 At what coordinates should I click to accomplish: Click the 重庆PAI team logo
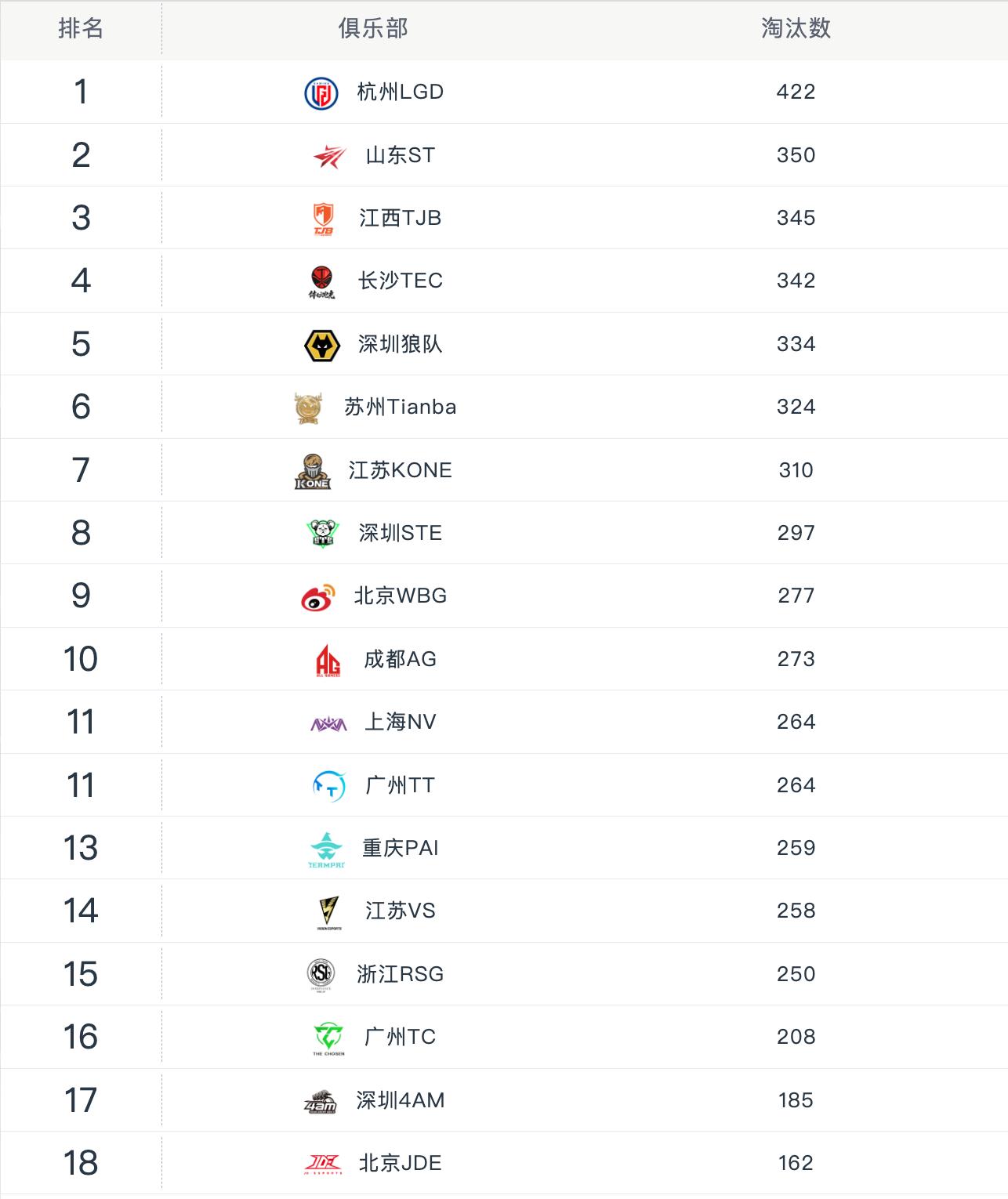pos(326,849)
